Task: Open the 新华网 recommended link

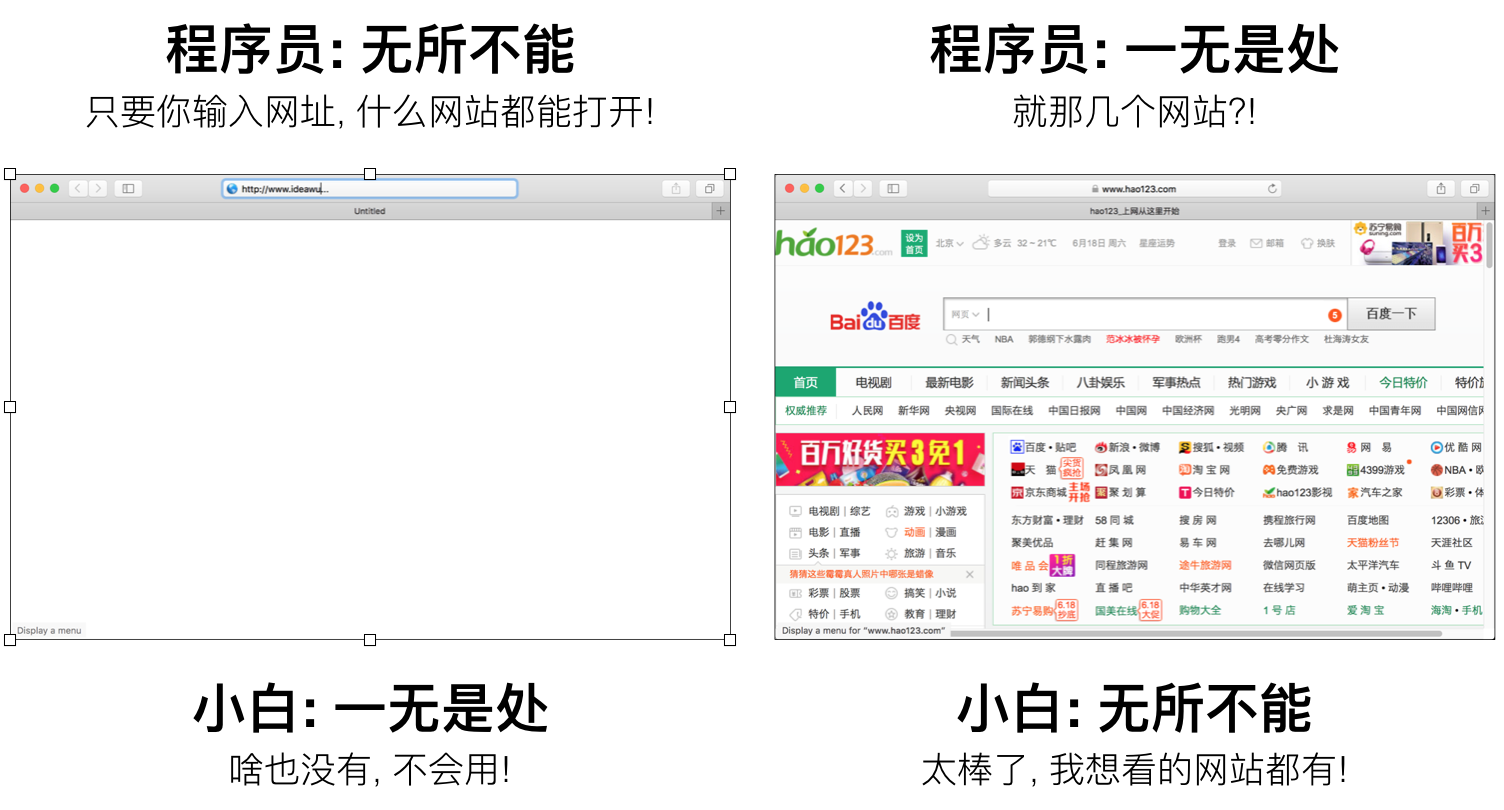Action: pyautogui.click(x=914, y=411)
